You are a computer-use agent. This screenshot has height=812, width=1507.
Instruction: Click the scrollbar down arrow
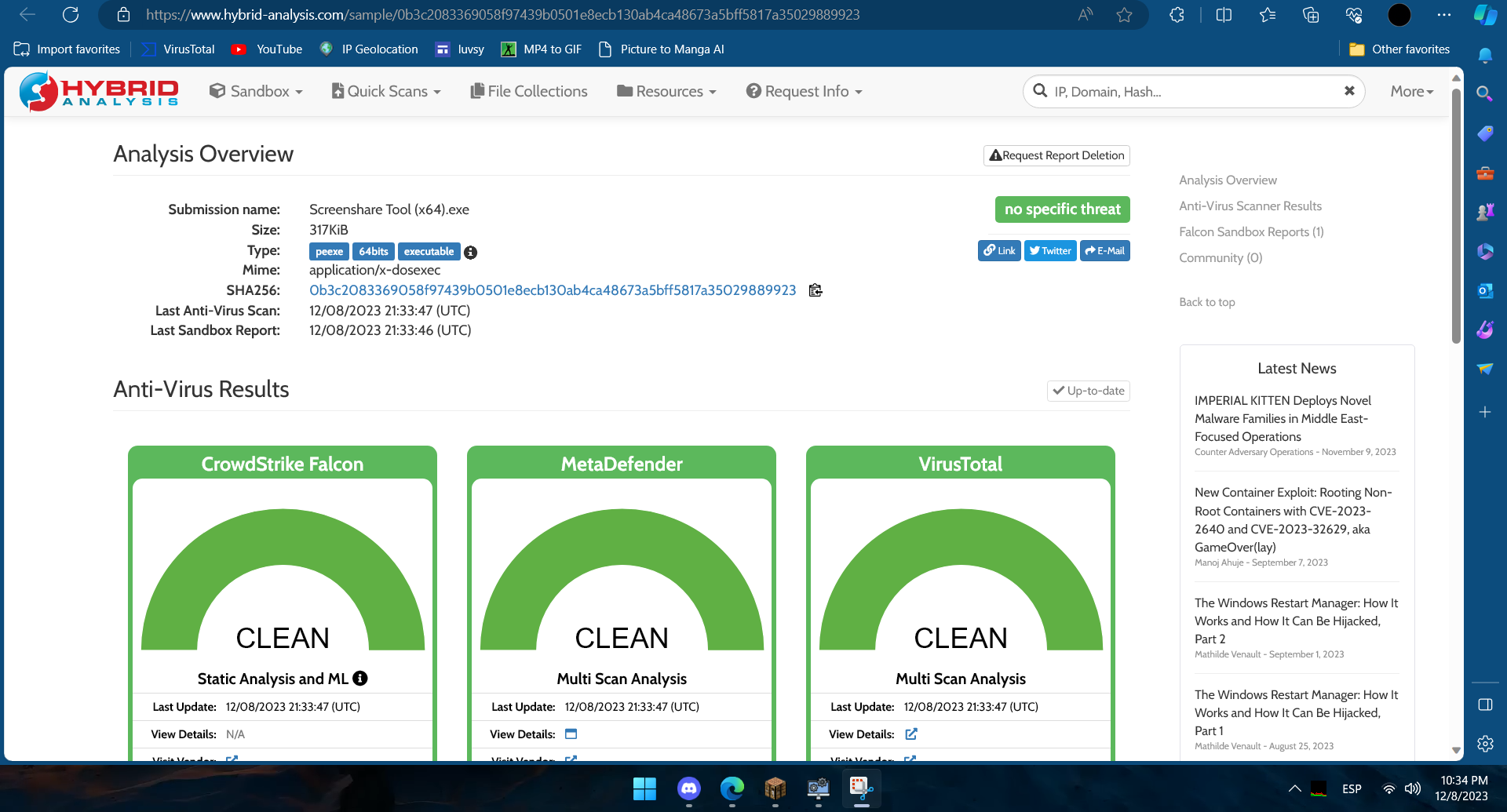[x=1456, y=751]
